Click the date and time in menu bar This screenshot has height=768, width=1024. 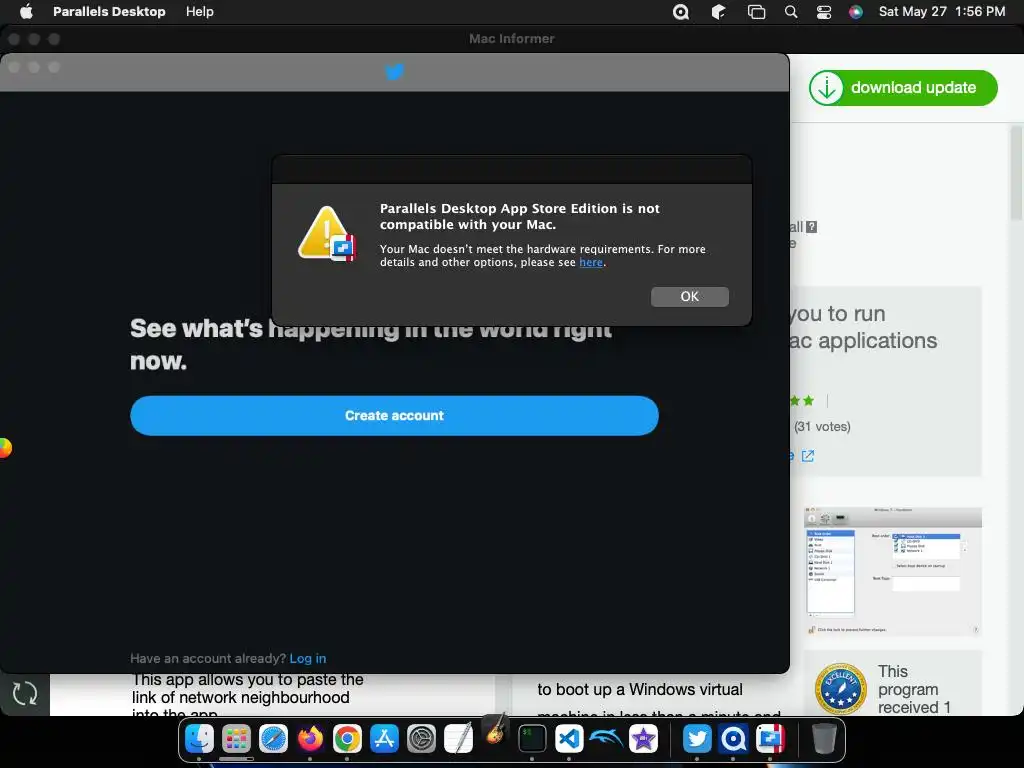point(942,12)
